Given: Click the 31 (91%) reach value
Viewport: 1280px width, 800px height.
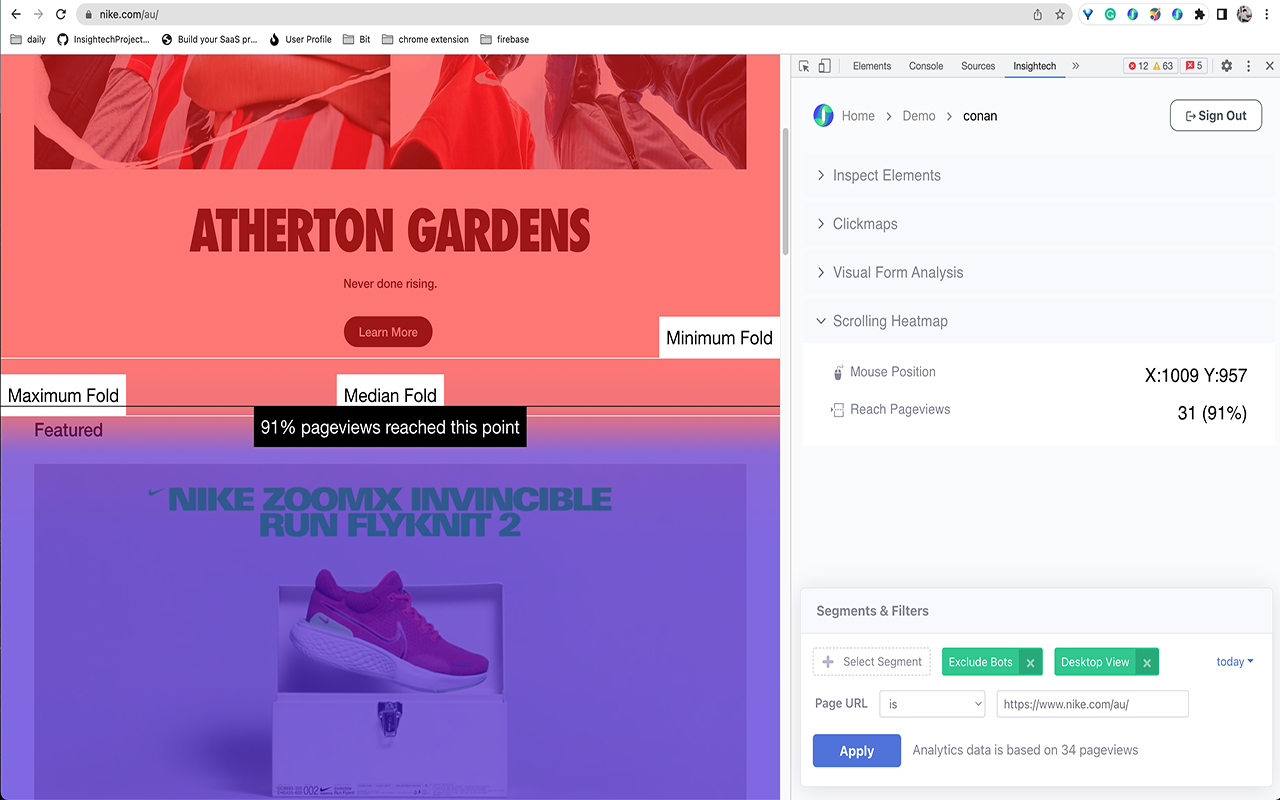Looking at the screenshot, I should click(1212, 413).
